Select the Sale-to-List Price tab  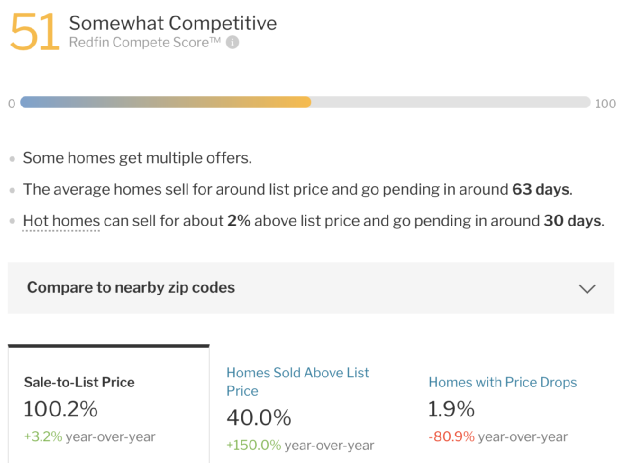coord(109,404)
